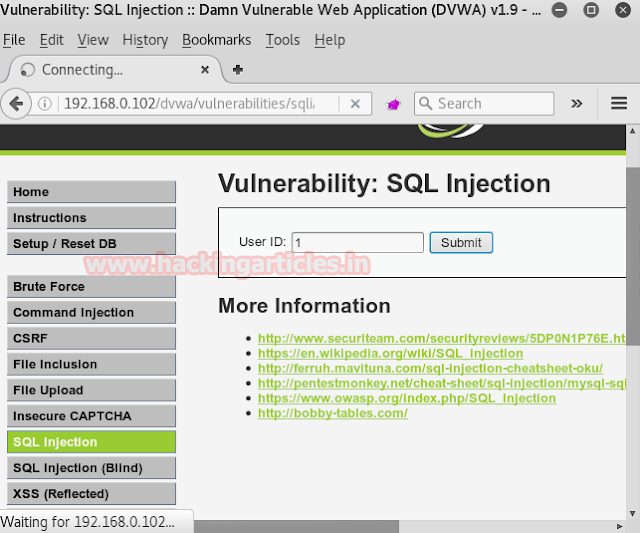Open the Edit menu
640x533 pixels.
coord(51,40)
